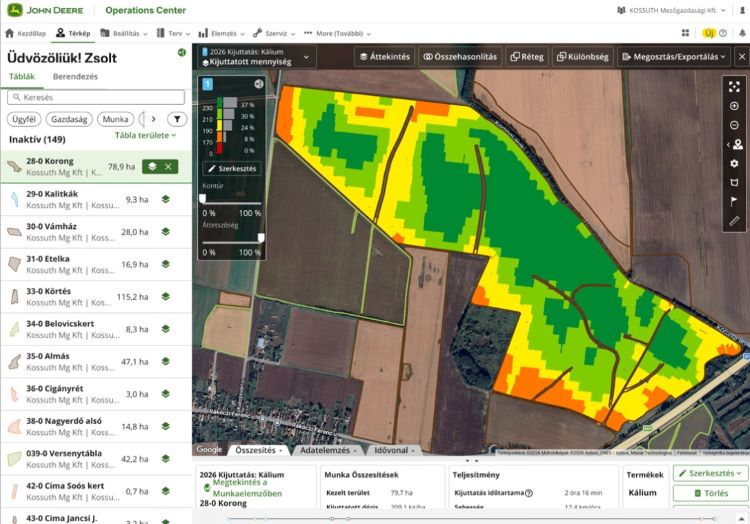Expand the Tábla területe sort dropdown

pyautogui.click(x=145, y=135)
